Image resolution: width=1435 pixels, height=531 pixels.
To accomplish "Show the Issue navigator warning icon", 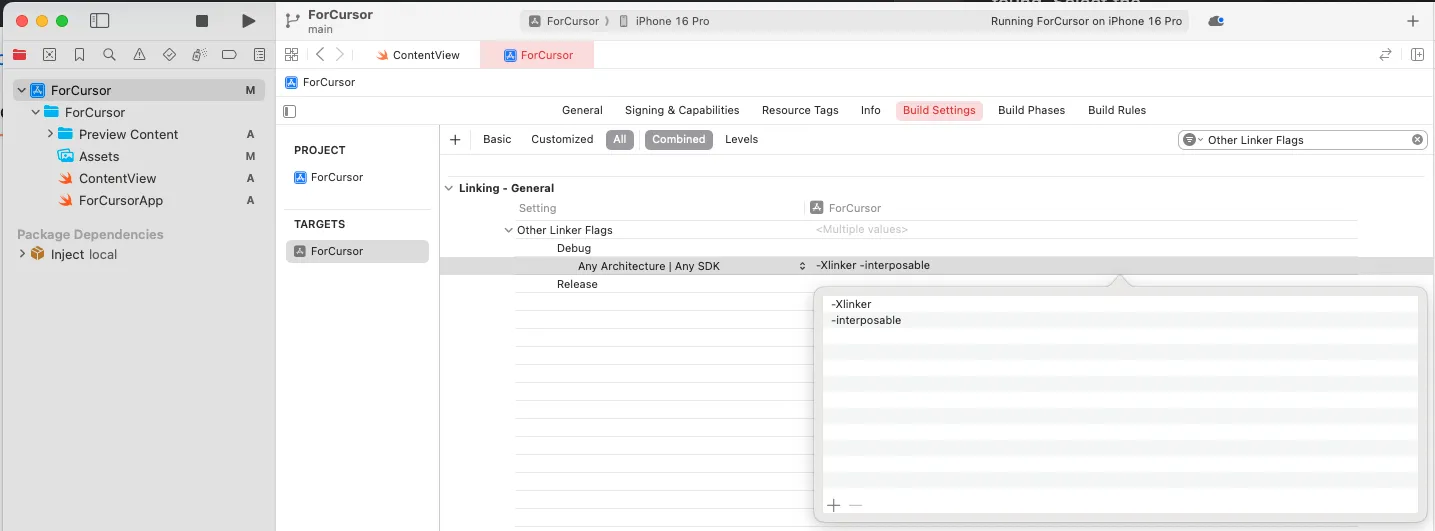I will coord(139,55).
